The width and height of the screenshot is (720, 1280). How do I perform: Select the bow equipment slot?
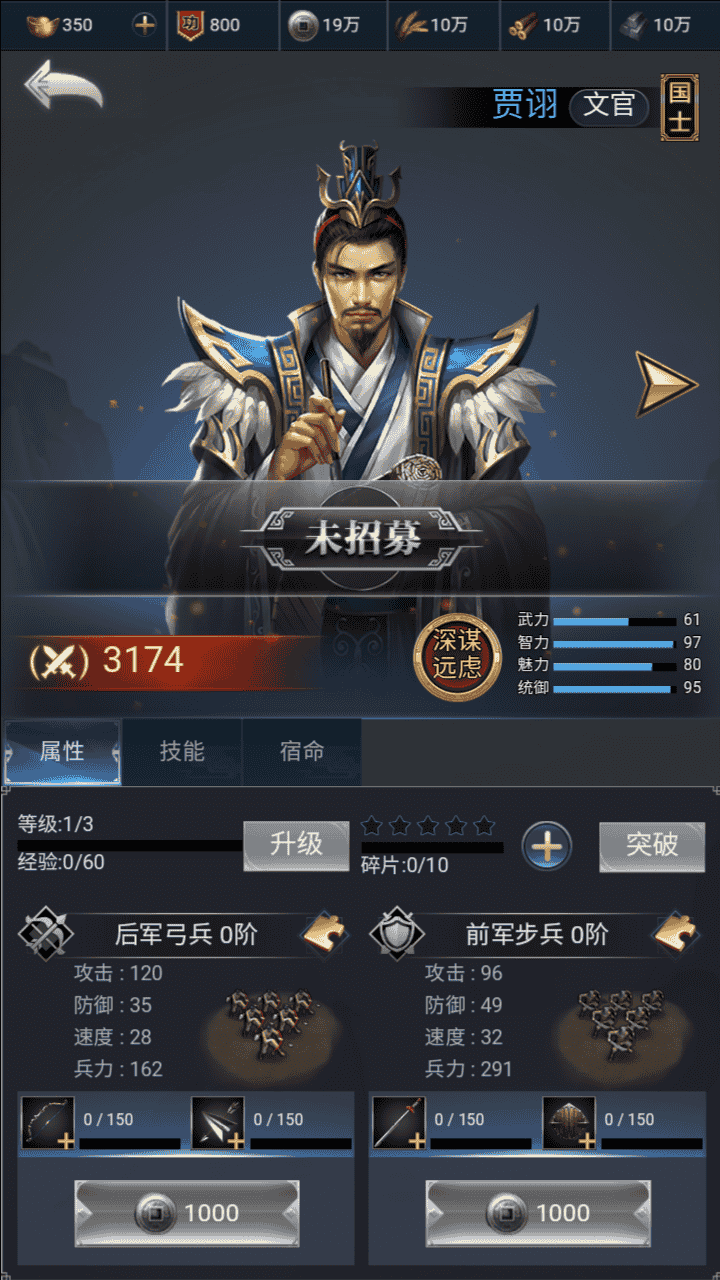tap(47, 1122)
